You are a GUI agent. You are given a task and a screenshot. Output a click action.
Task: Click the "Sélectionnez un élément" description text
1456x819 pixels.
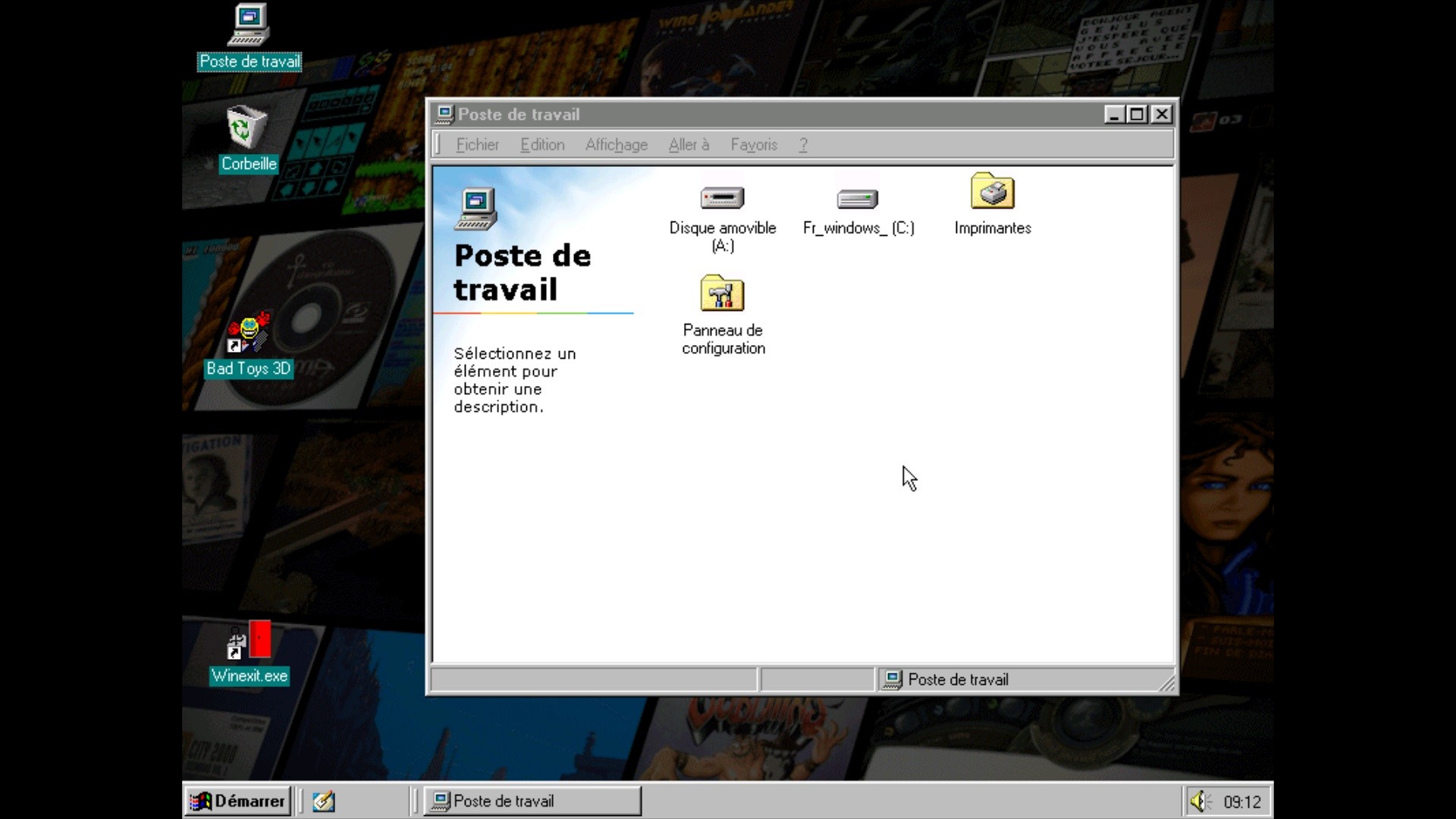[x=515, y=380]
